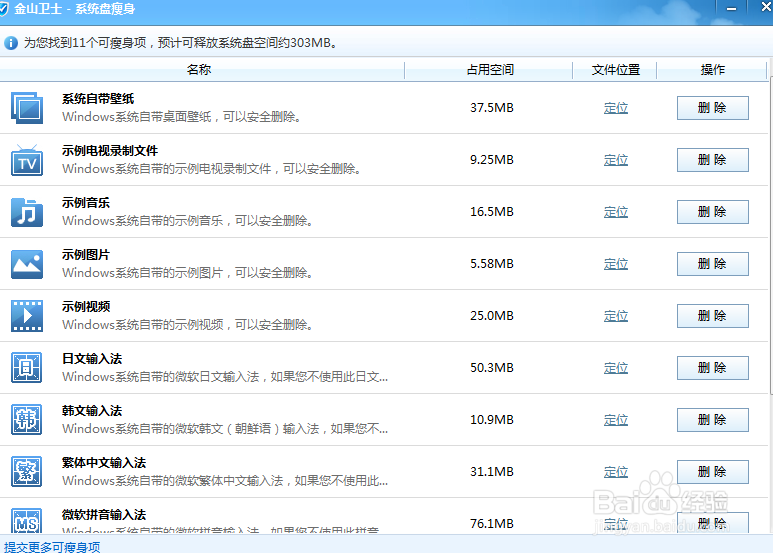Image resolution: width=773 pixels, height=553 pixels.
Task: Delete the 示例电视录制文件 item
Action: [x=712, y=160]
